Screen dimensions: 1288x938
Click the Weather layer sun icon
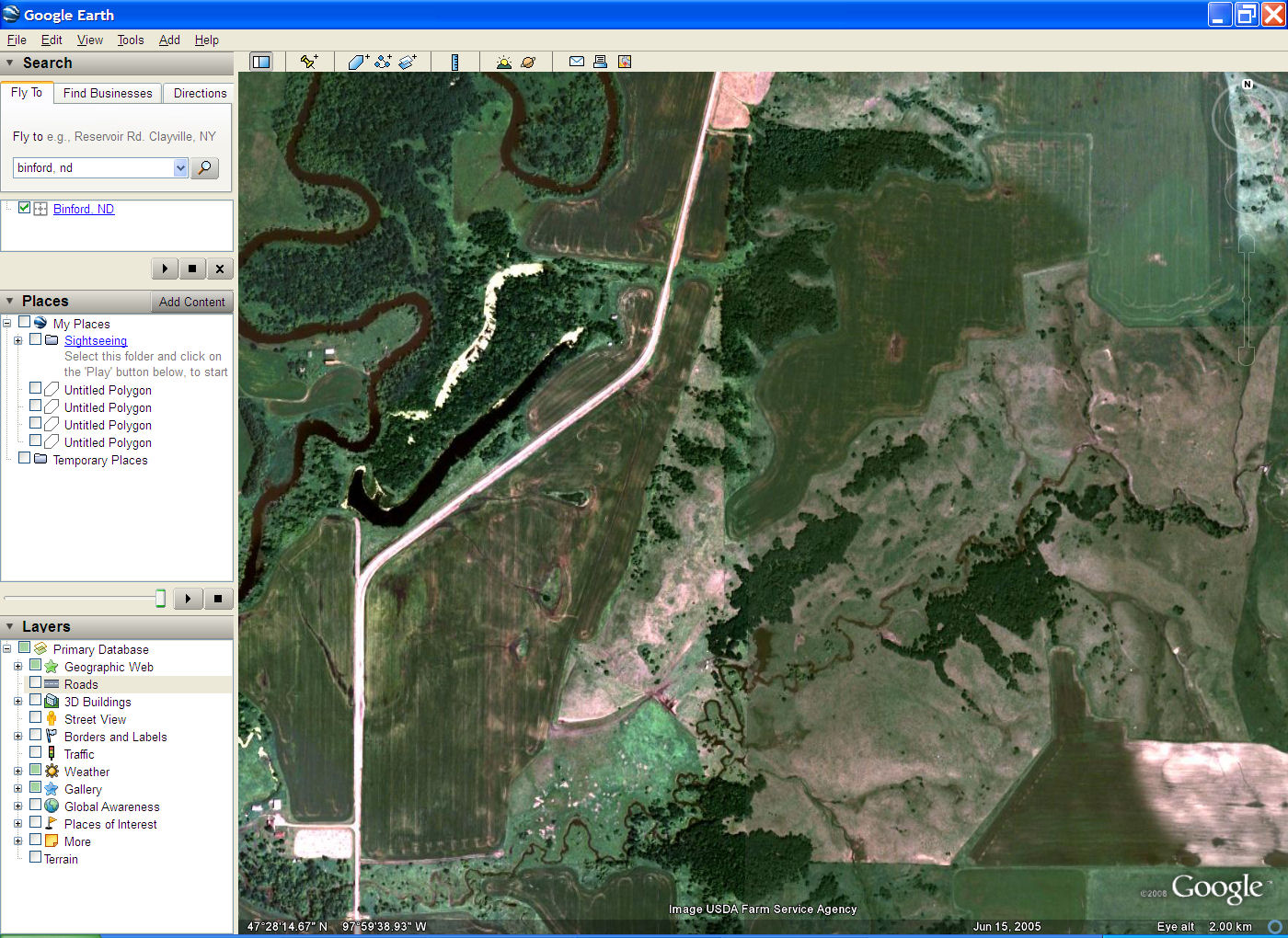pos(52,772)
